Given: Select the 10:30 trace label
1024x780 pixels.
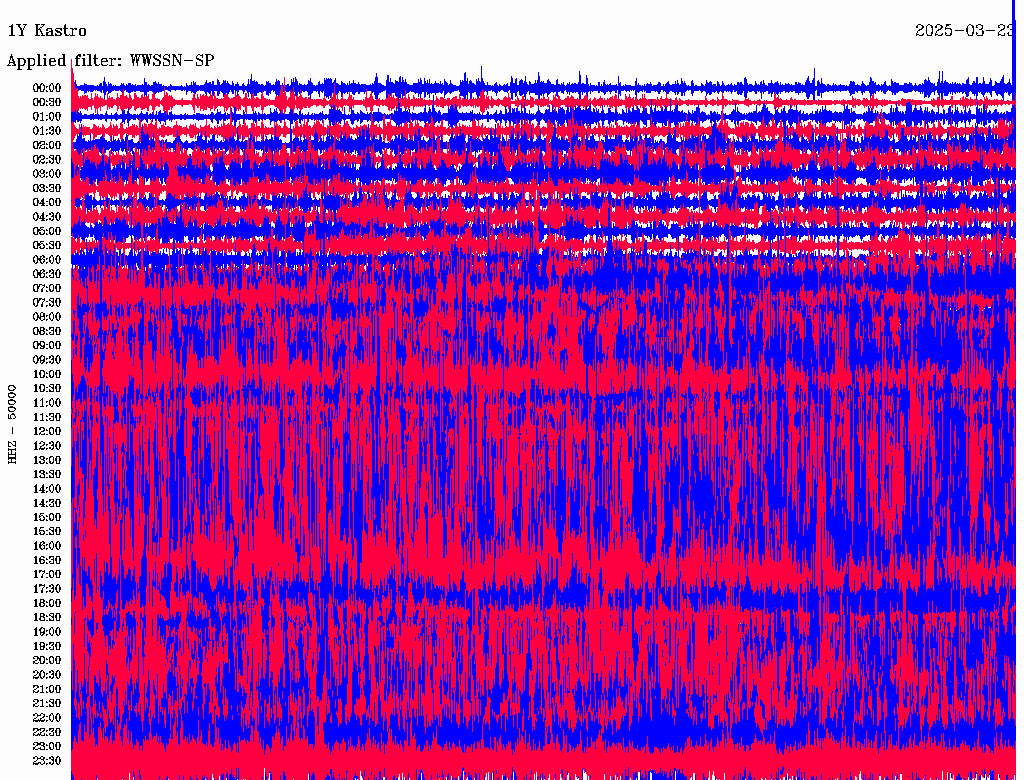Looking at the screenshot, I should (x=47, y=388).
